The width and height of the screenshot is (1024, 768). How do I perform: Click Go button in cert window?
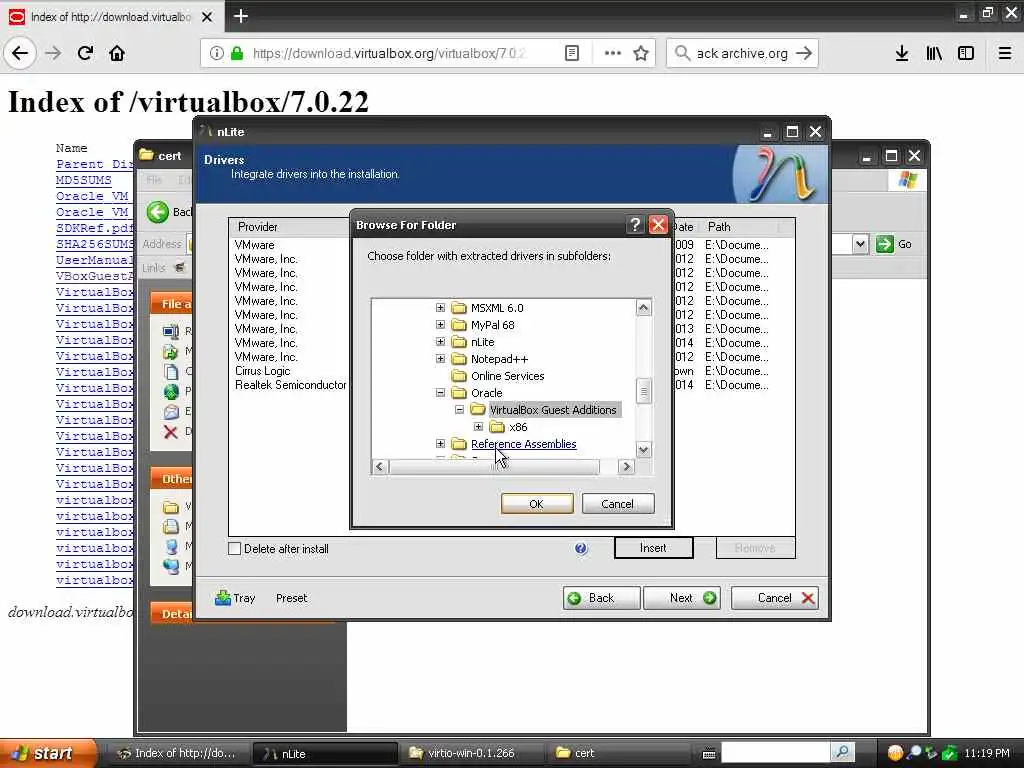point(893,244)
